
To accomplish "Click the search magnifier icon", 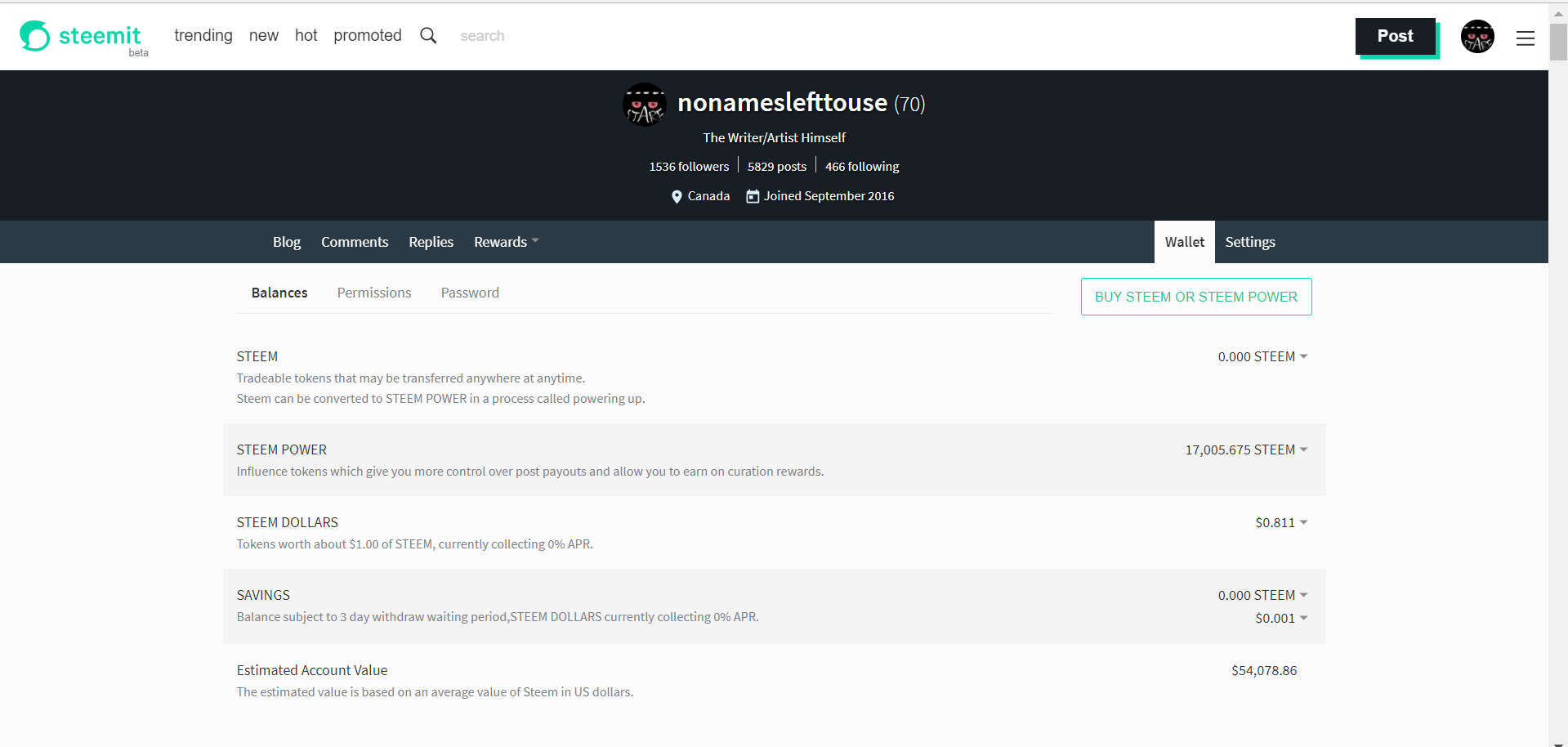I will click(x=428, y=35).
